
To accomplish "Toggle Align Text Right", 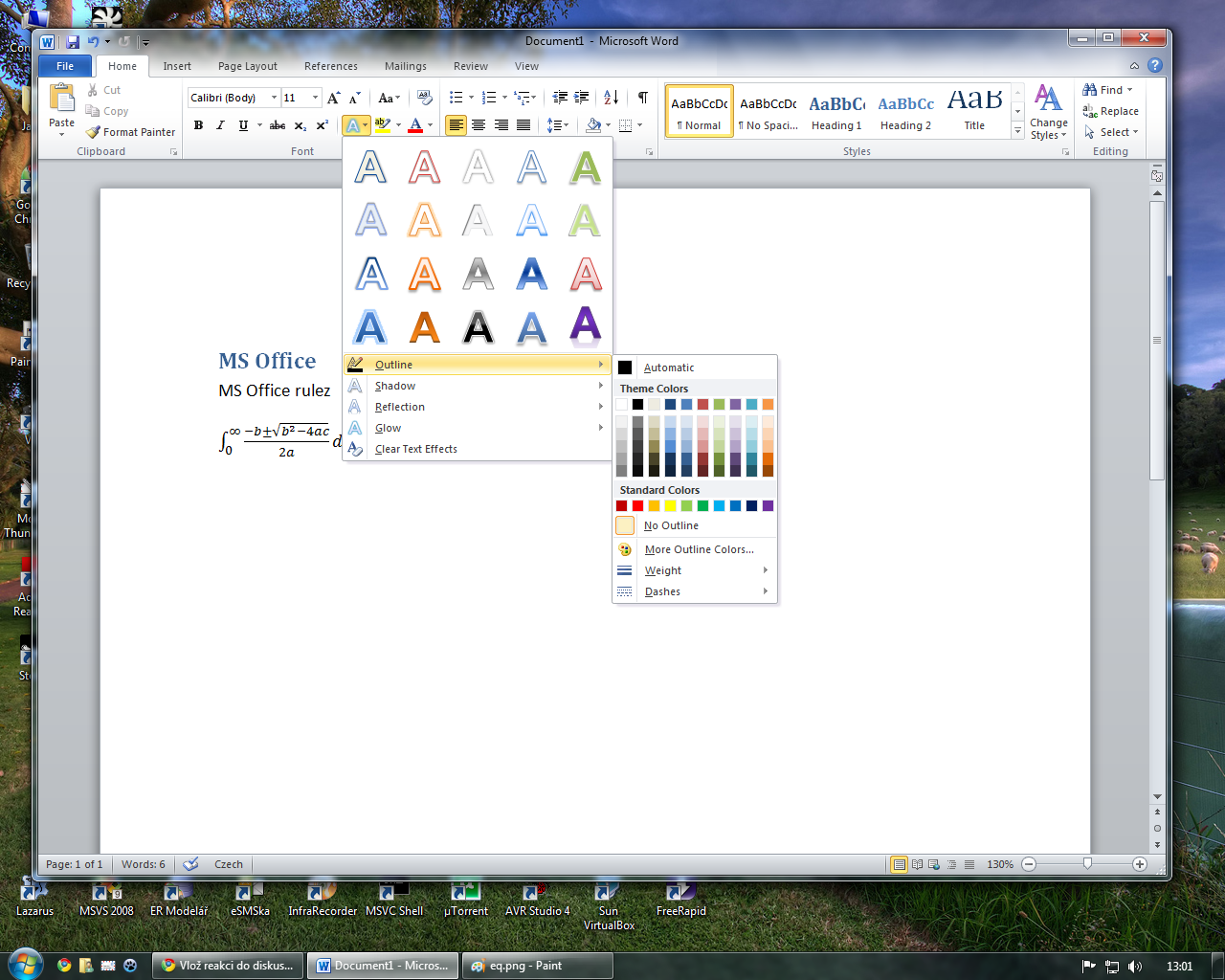I will point(501,125).
